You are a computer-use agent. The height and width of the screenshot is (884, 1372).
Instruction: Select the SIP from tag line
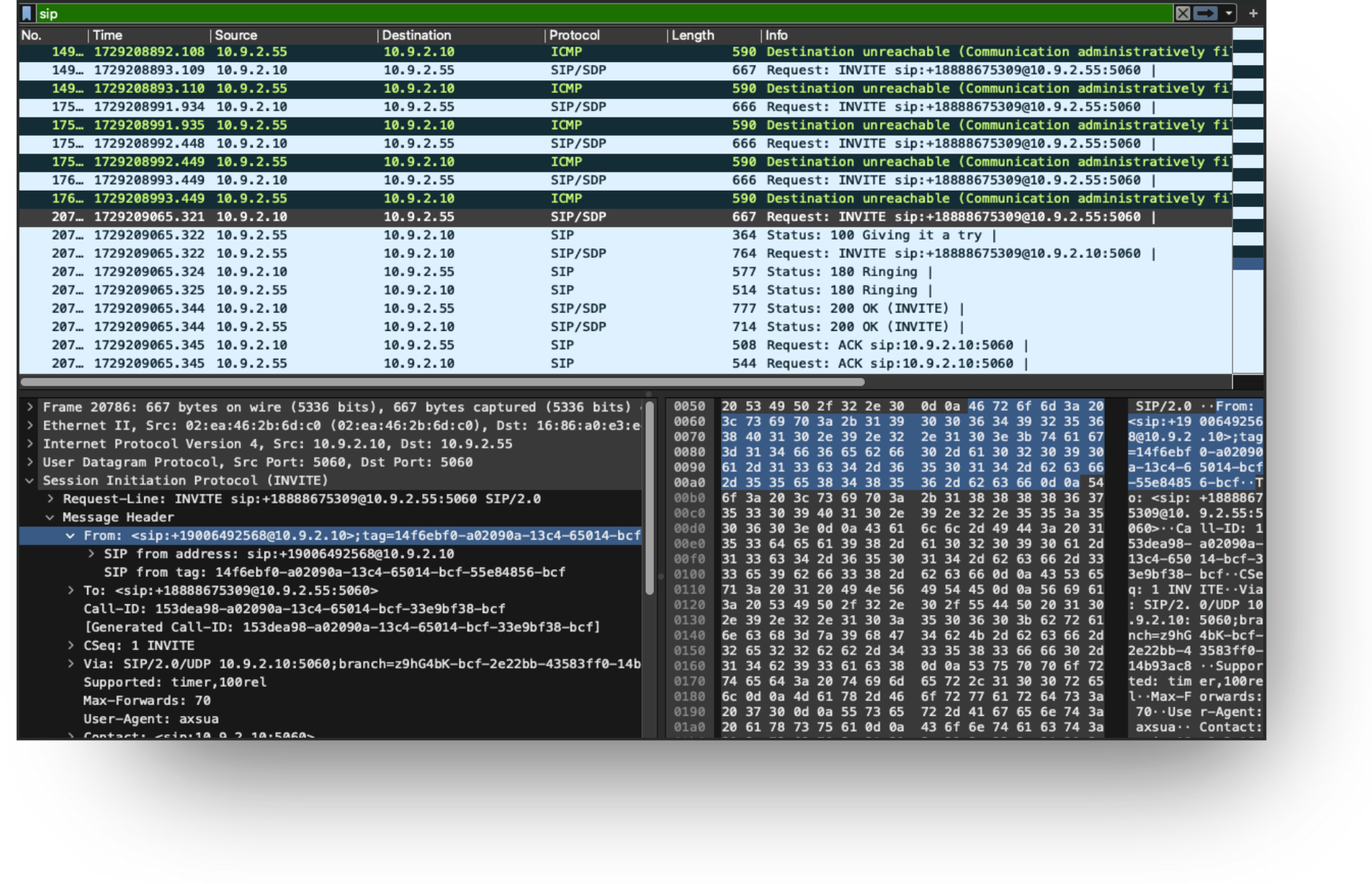[x=330, y=572]
